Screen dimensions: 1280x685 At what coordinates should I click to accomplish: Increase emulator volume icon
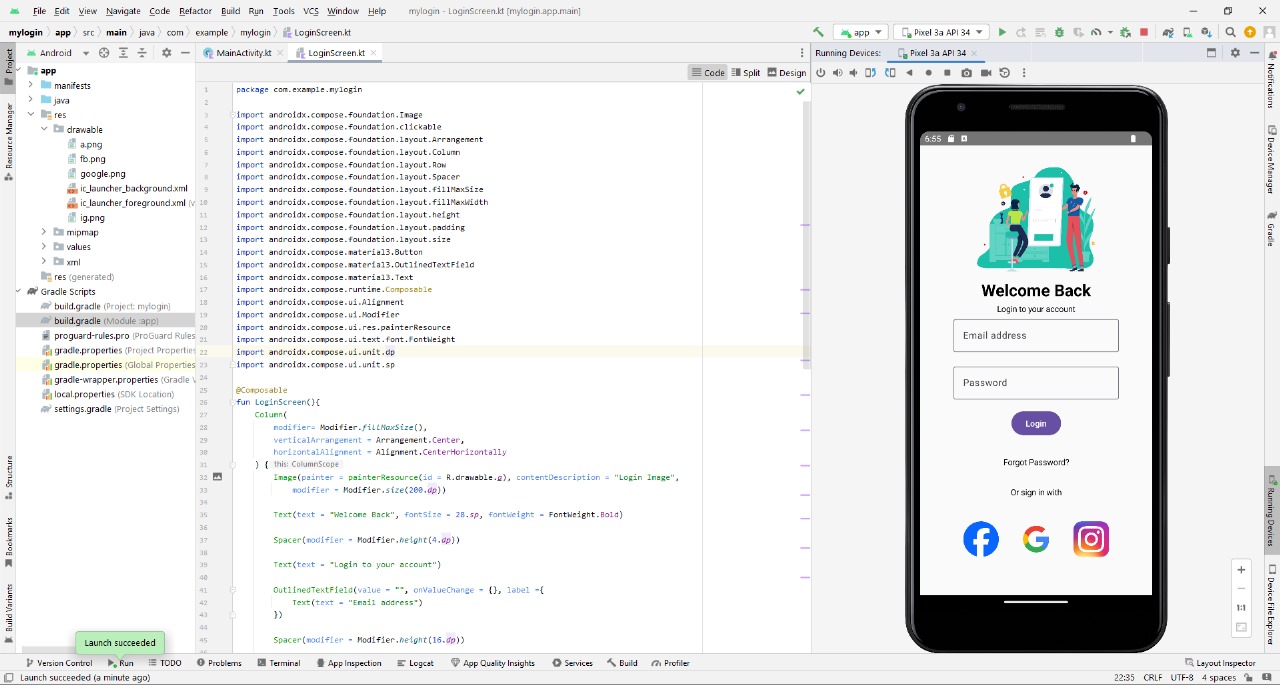point(837,72)
